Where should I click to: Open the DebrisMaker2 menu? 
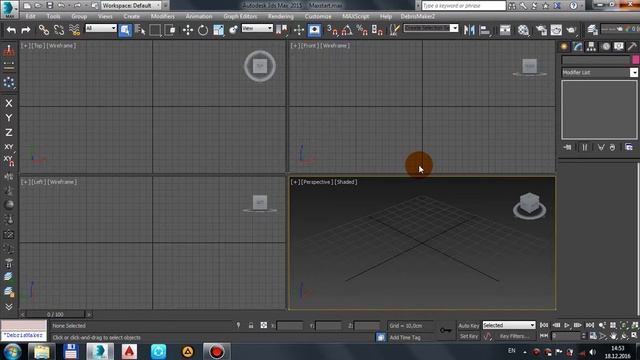point(418,16)
